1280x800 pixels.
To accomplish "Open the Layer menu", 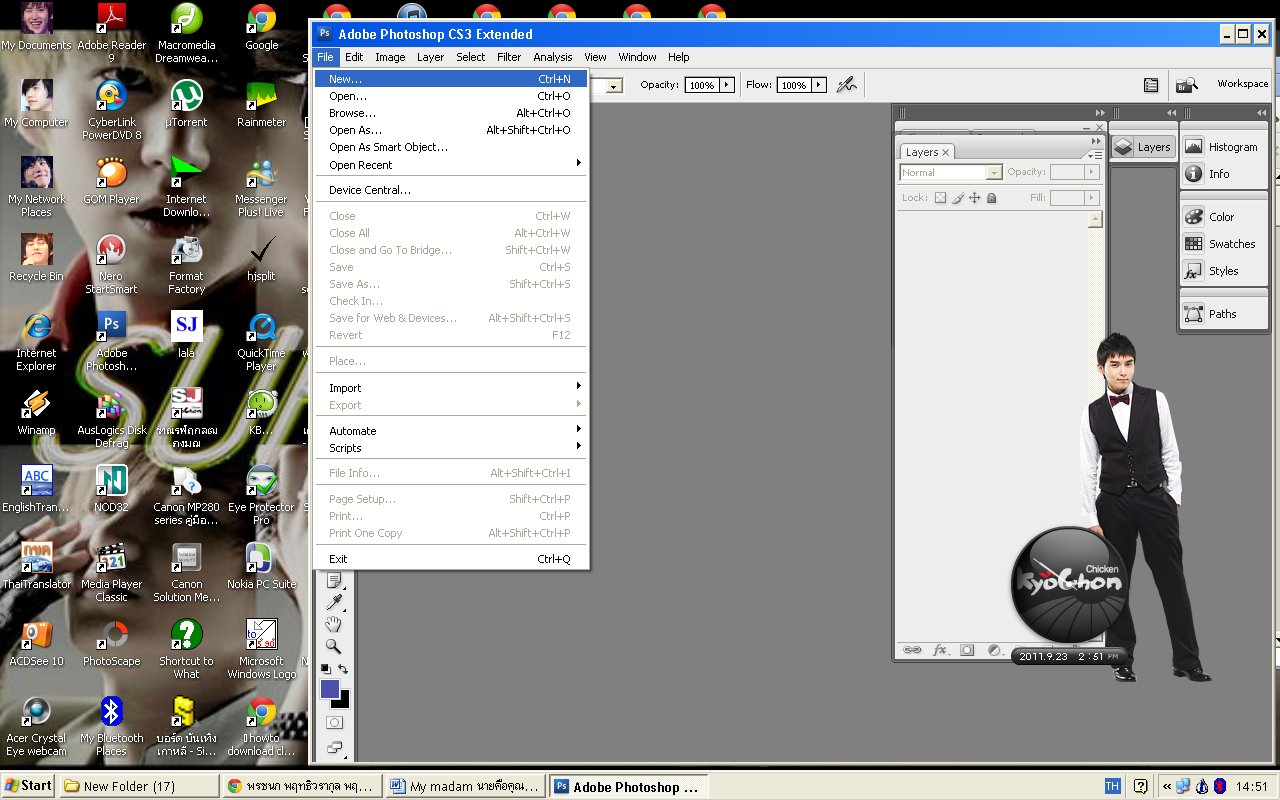I will click(430, 57).
